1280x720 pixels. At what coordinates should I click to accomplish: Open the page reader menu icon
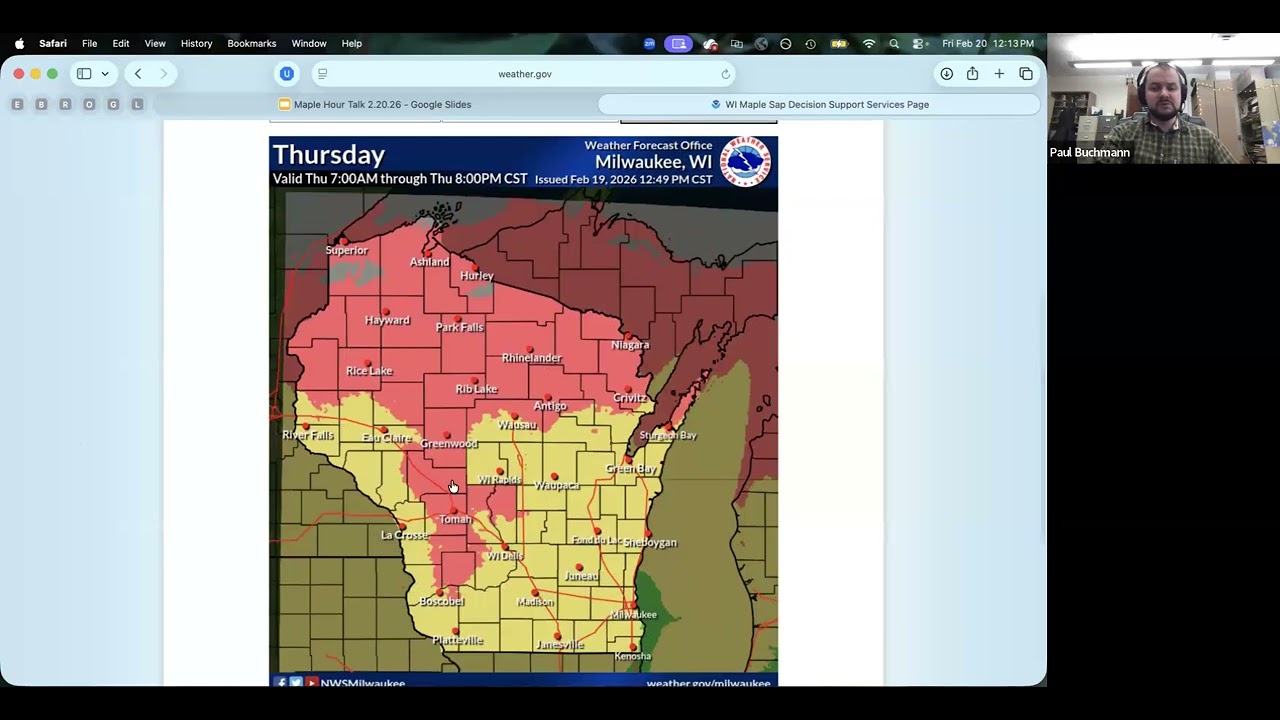pos(322,73)
